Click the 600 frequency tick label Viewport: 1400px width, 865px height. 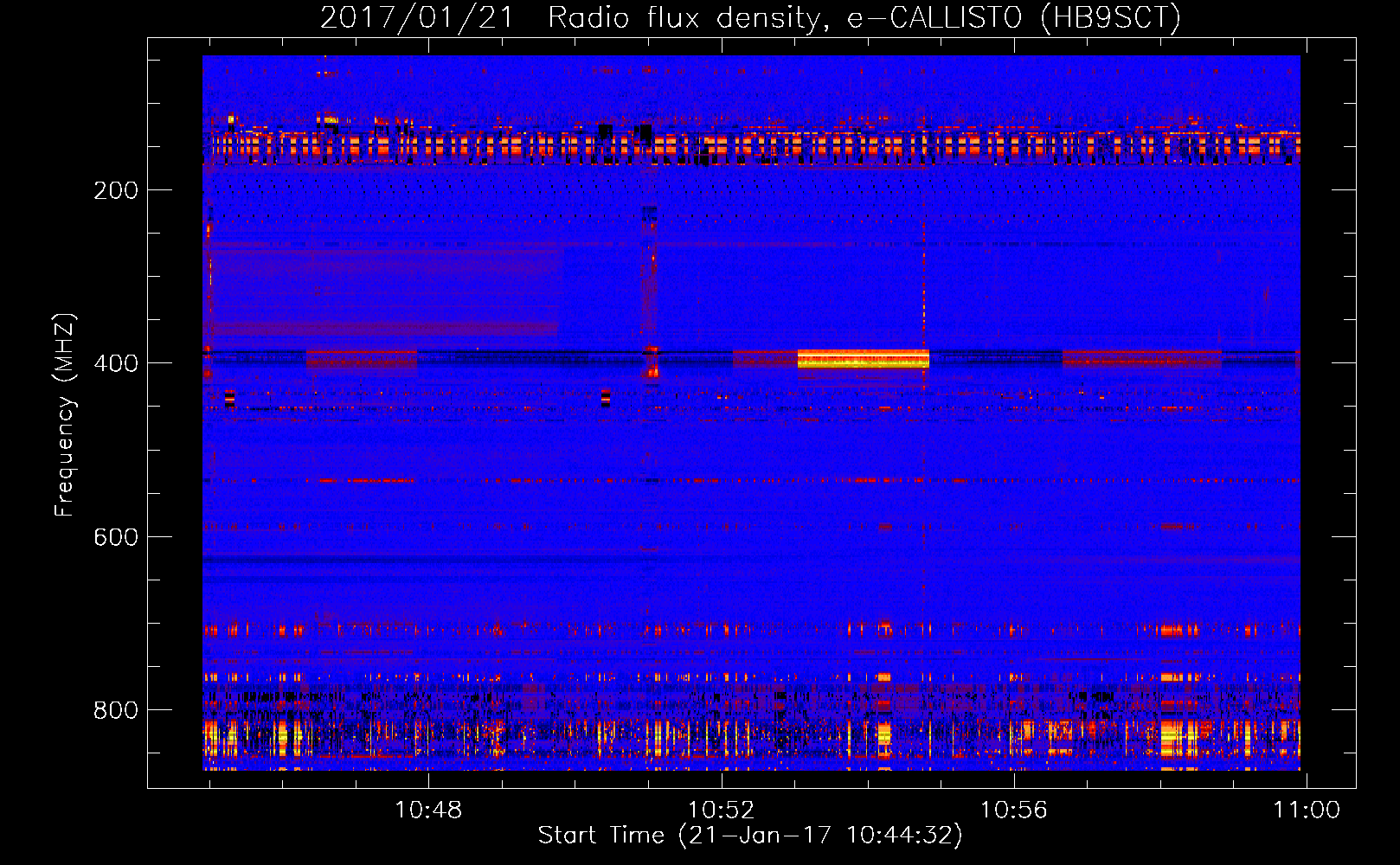pos(116,537)
